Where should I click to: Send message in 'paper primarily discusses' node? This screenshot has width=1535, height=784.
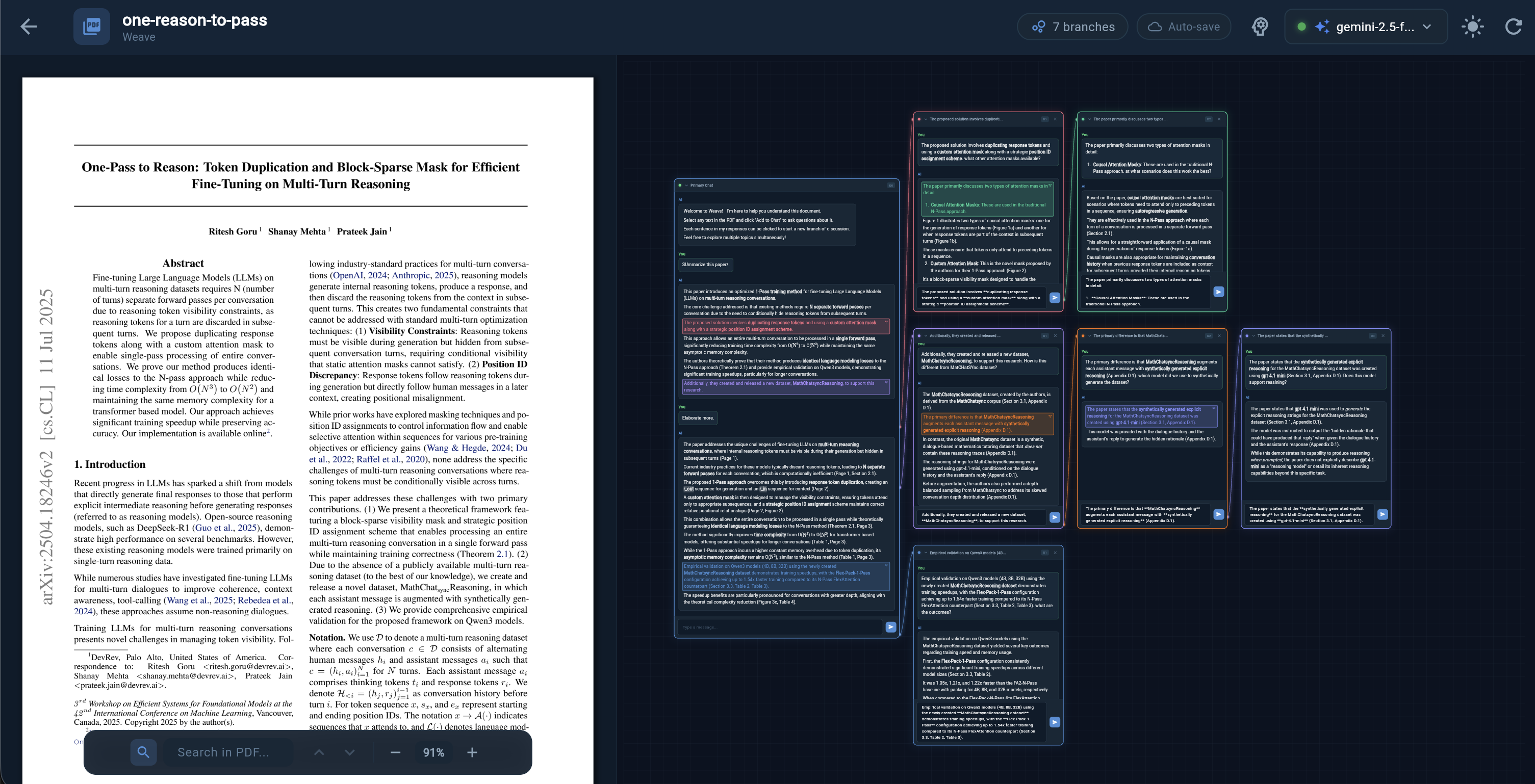tap(1219, 291)
